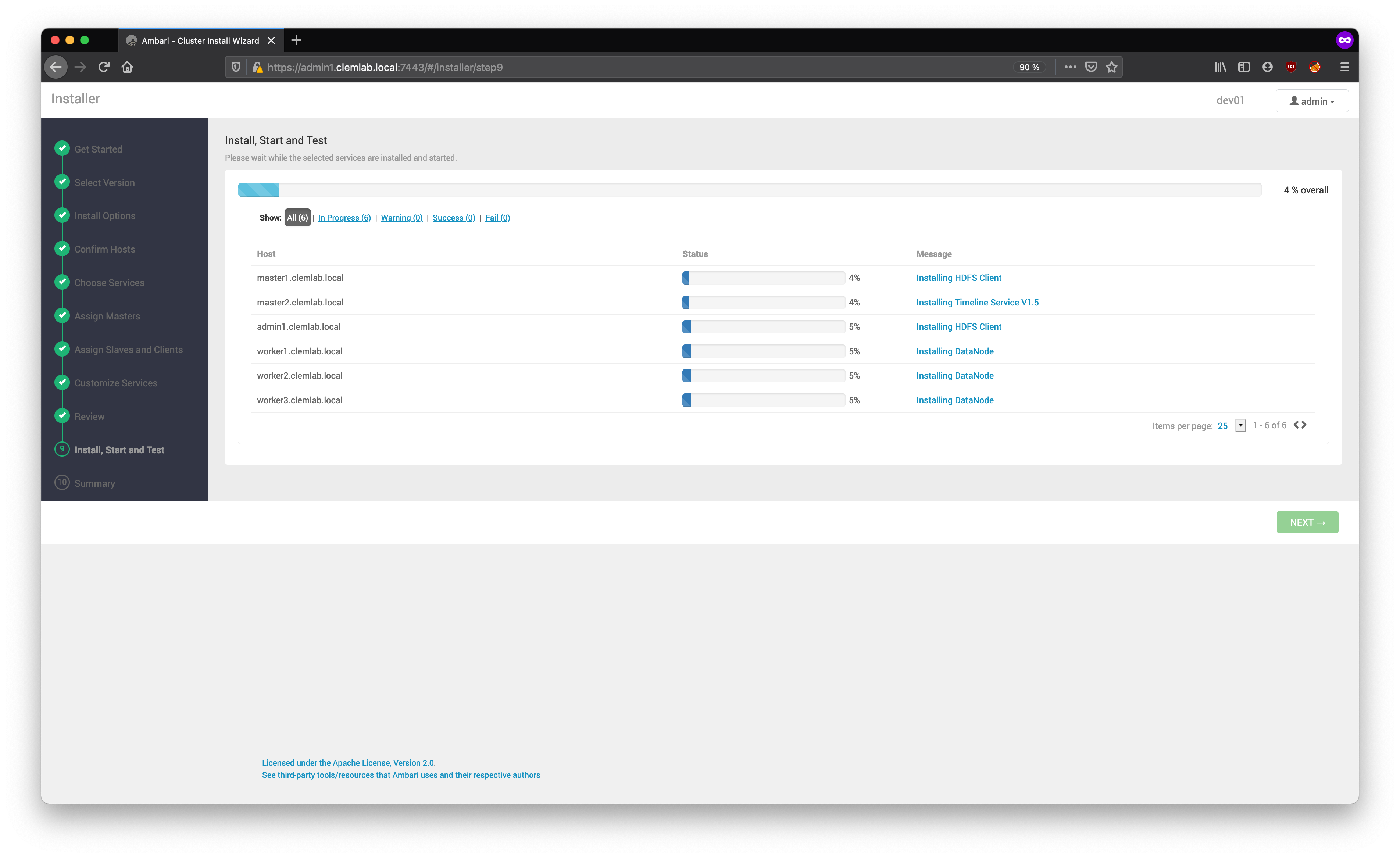This screenshot has height=858, width=1400.
Task: Click the browser reload icon
Action: pyautogui.click(x=103, y=67)
